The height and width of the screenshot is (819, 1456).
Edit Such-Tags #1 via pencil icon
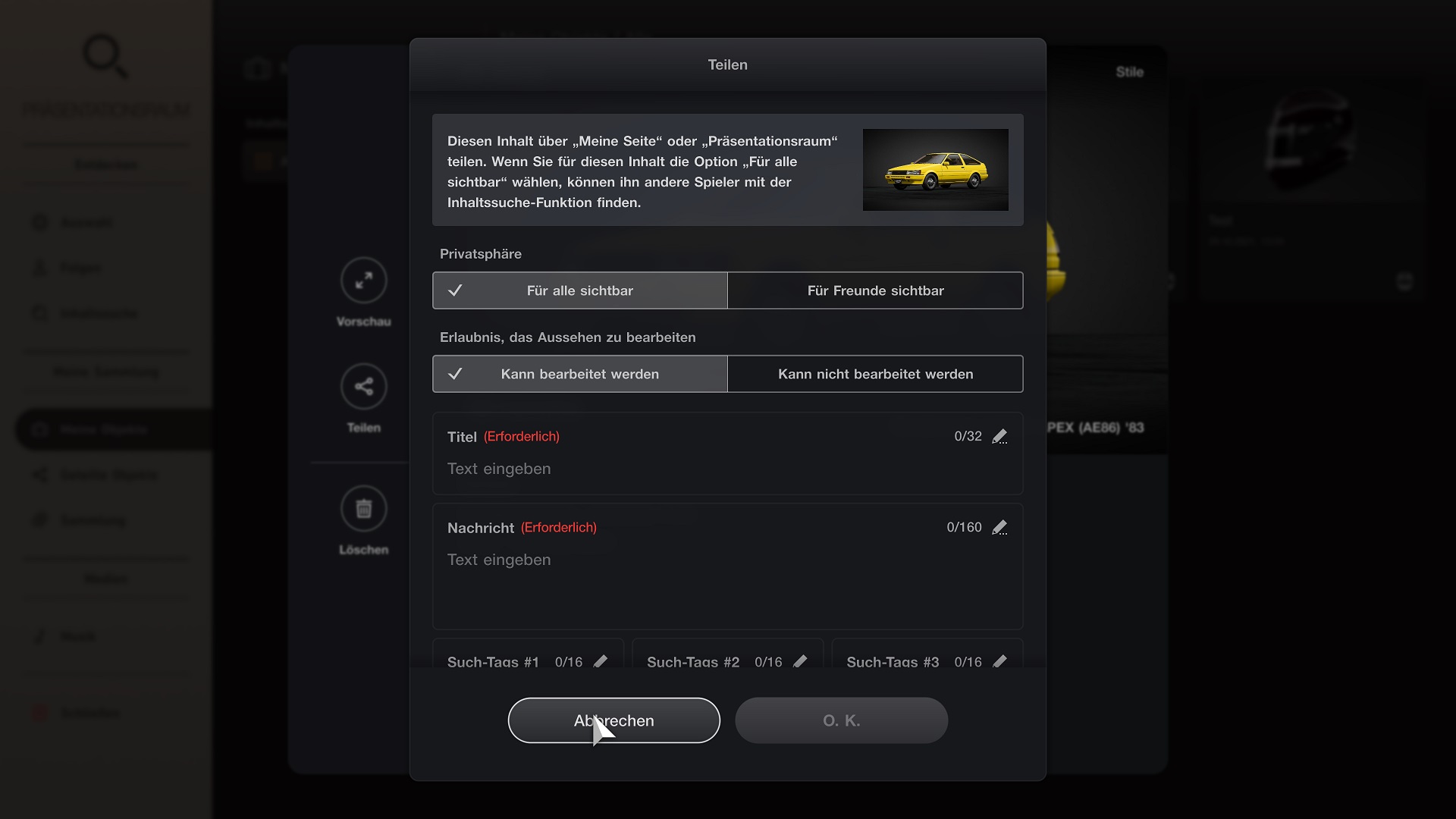(x=601, y=661)
